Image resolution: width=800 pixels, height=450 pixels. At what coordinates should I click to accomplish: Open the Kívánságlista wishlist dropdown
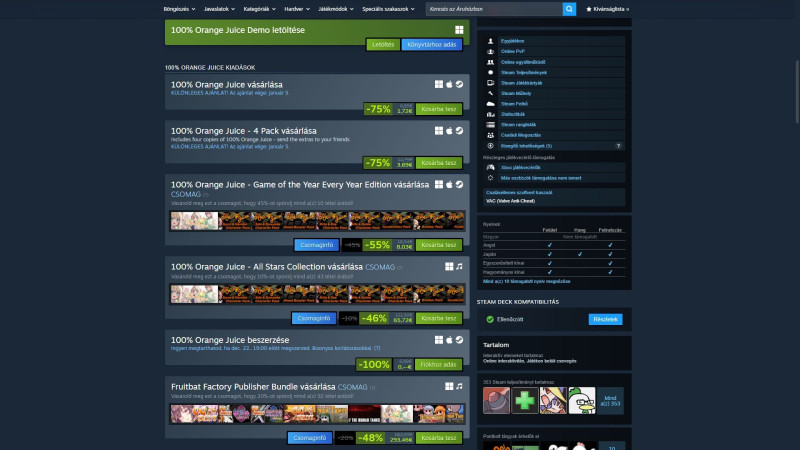(x=608, y=9)
